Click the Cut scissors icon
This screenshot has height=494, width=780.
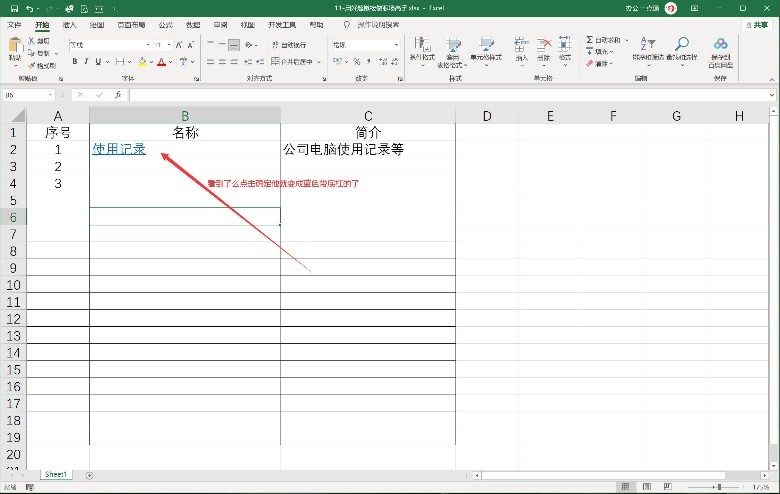click(x=31, y=41)
